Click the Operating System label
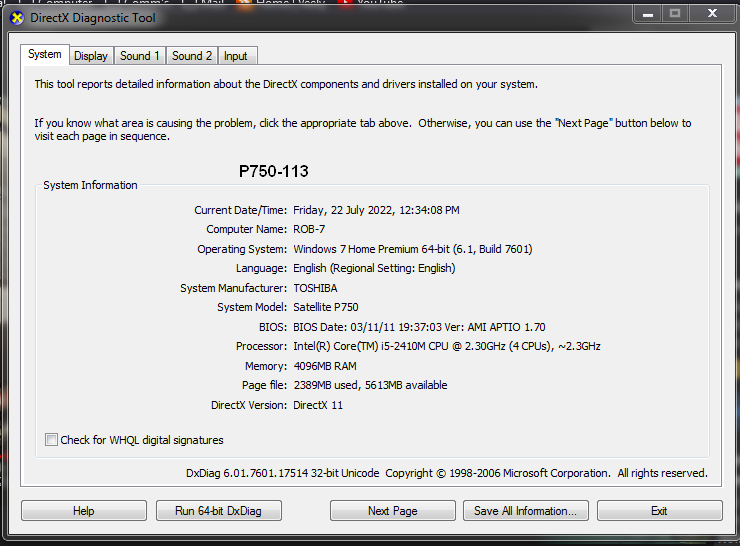 click(x=242, y=249)
